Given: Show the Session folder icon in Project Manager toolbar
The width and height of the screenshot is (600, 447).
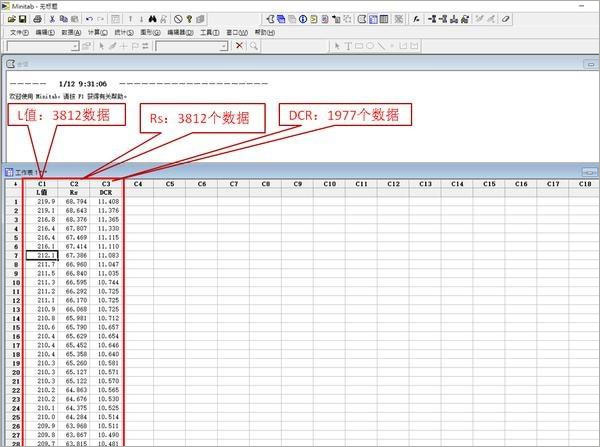Looking at the screenshot, I should [270, 19].
